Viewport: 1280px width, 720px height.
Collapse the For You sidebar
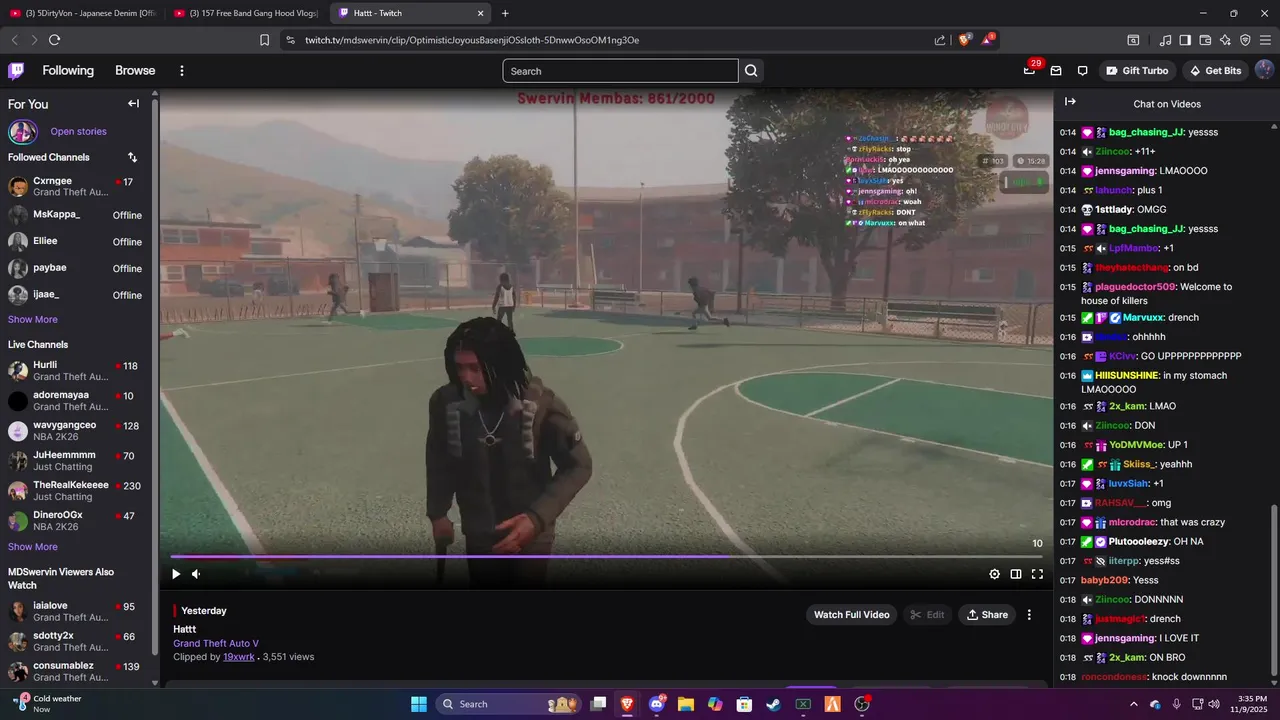coord(133,103)
